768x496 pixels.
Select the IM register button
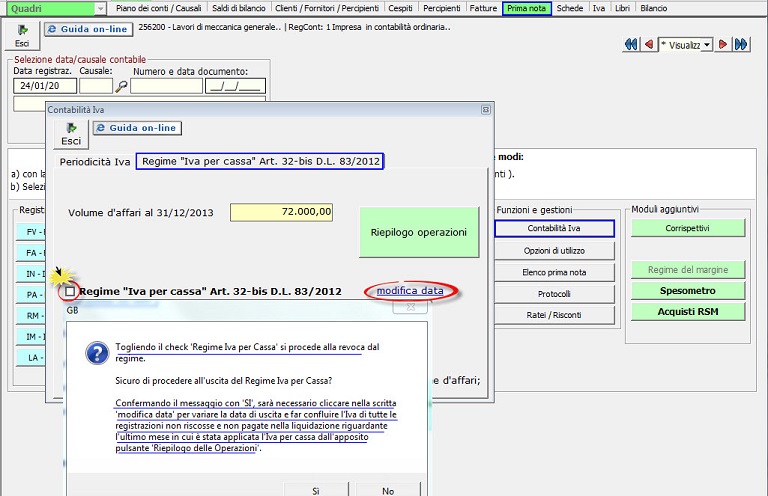click(31, 337)
